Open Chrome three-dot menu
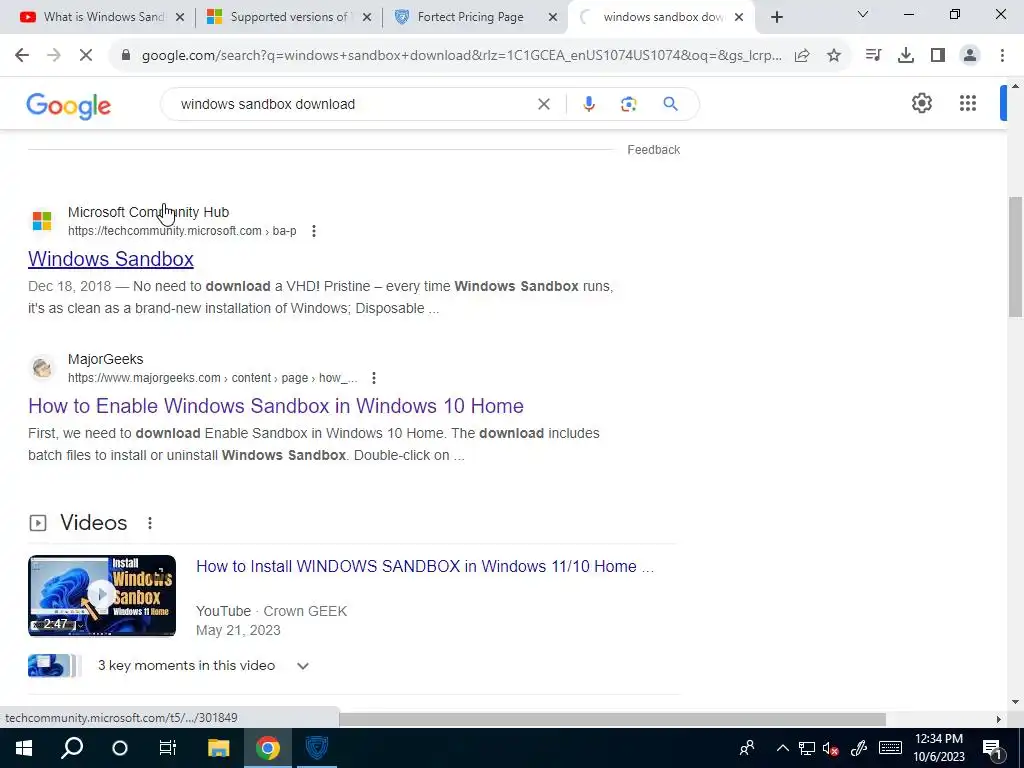The image size is (1024, 768). point(1002,56)
